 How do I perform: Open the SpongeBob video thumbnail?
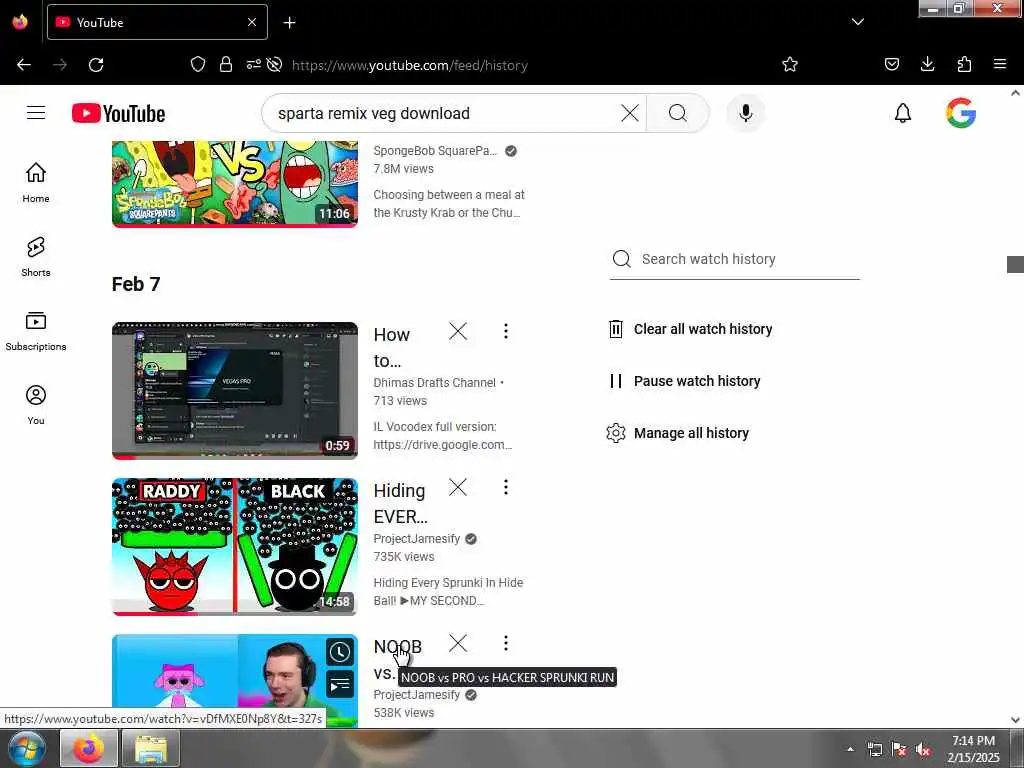235,184
